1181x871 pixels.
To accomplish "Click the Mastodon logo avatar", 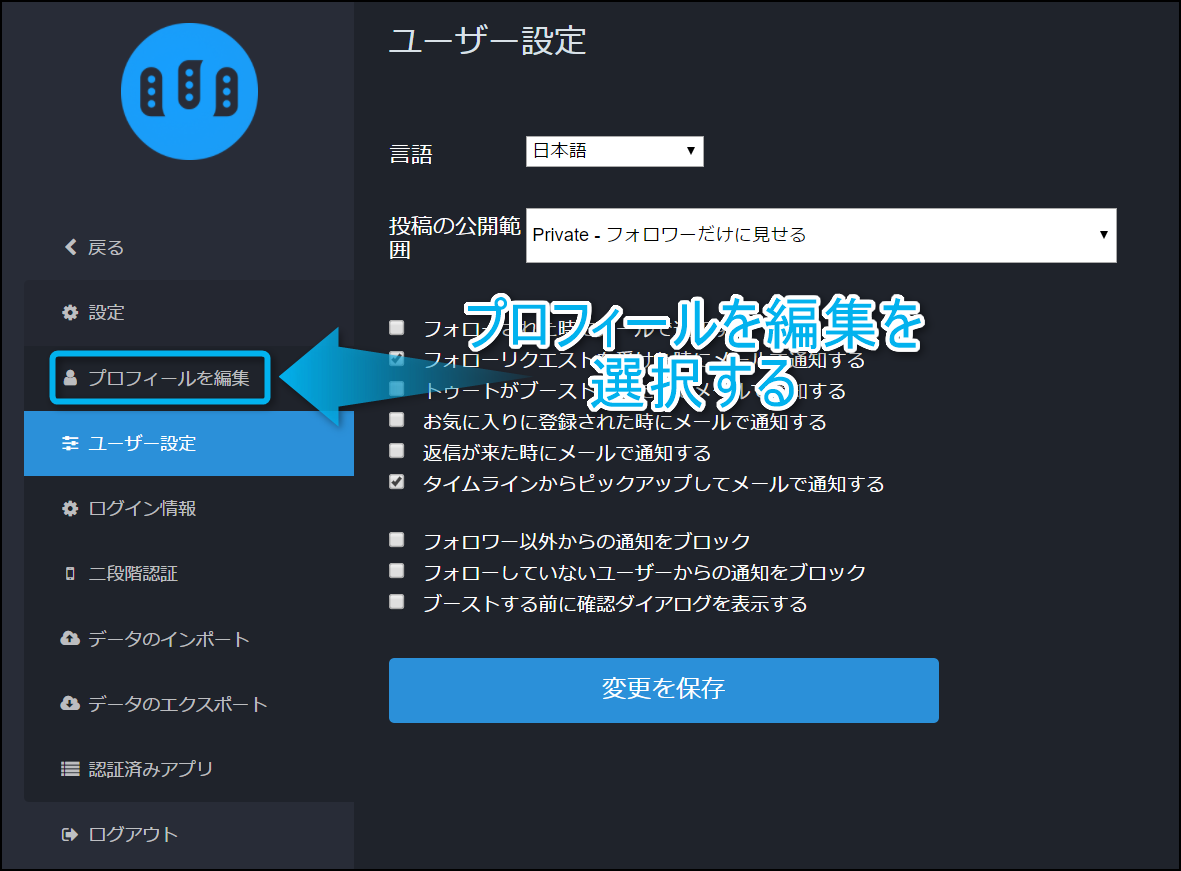I will point(189,92).
